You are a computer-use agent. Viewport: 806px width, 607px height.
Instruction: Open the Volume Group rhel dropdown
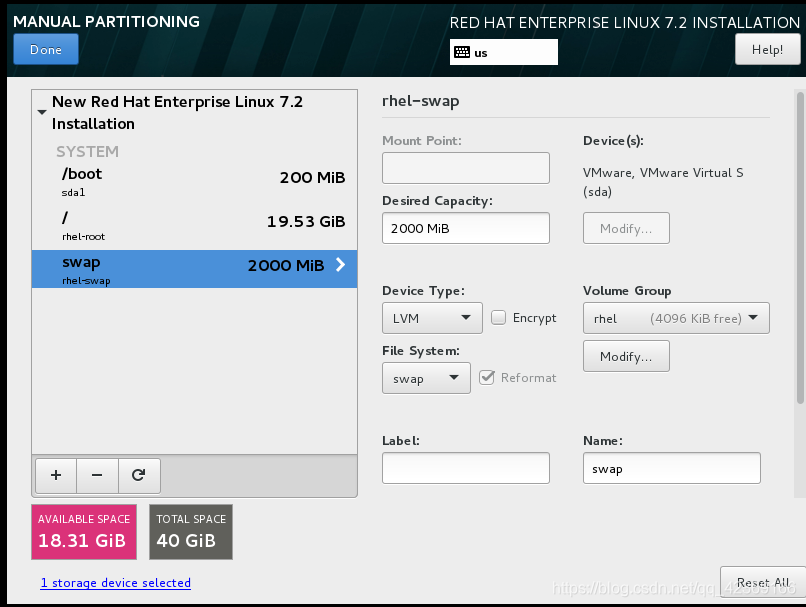pyautogui.click(x=676, y=318)
